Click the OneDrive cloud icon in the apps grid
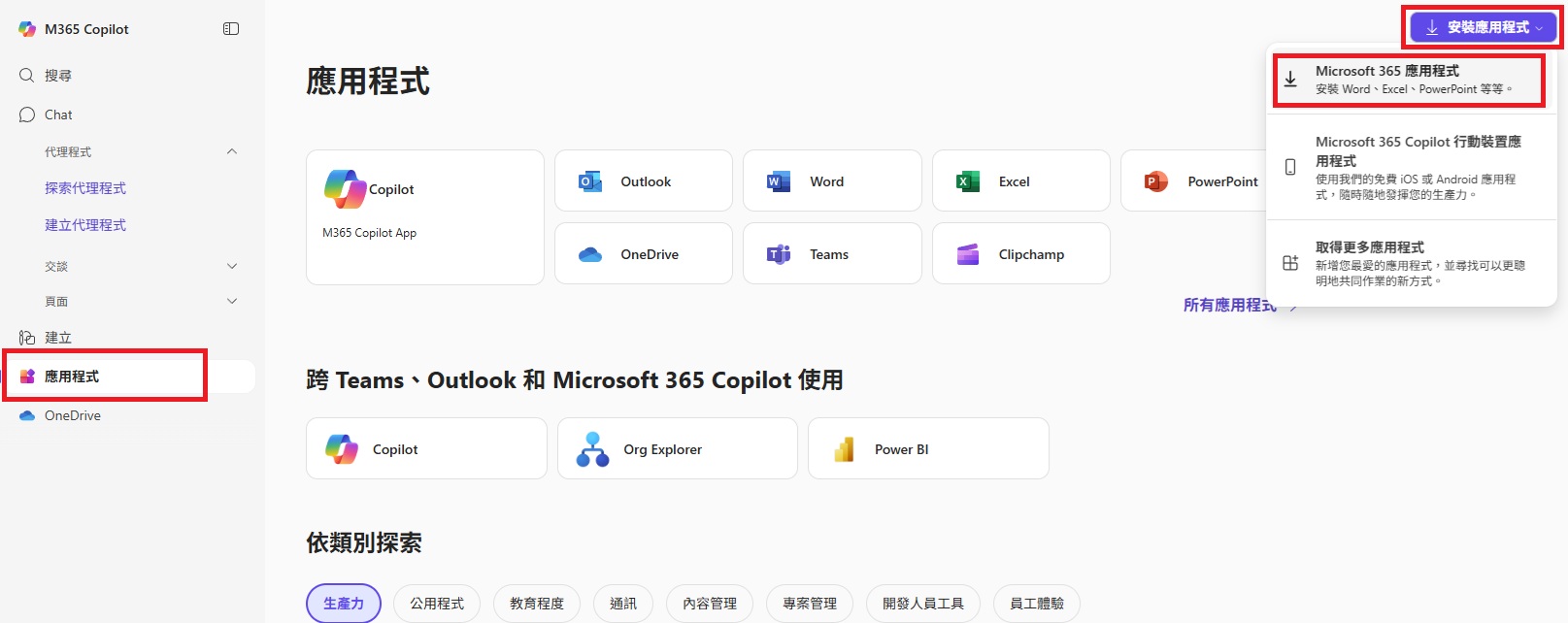 click(590, 254)
